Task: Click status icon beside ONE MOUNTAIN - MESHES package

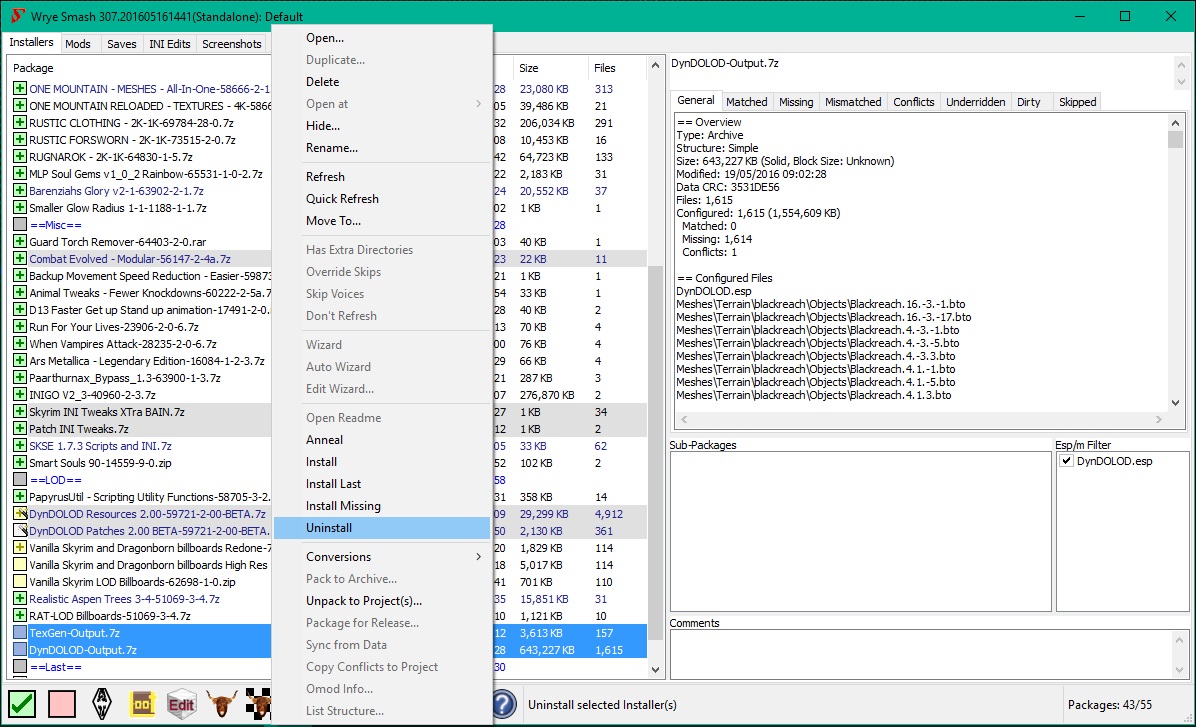Action: tap(20, 88)
